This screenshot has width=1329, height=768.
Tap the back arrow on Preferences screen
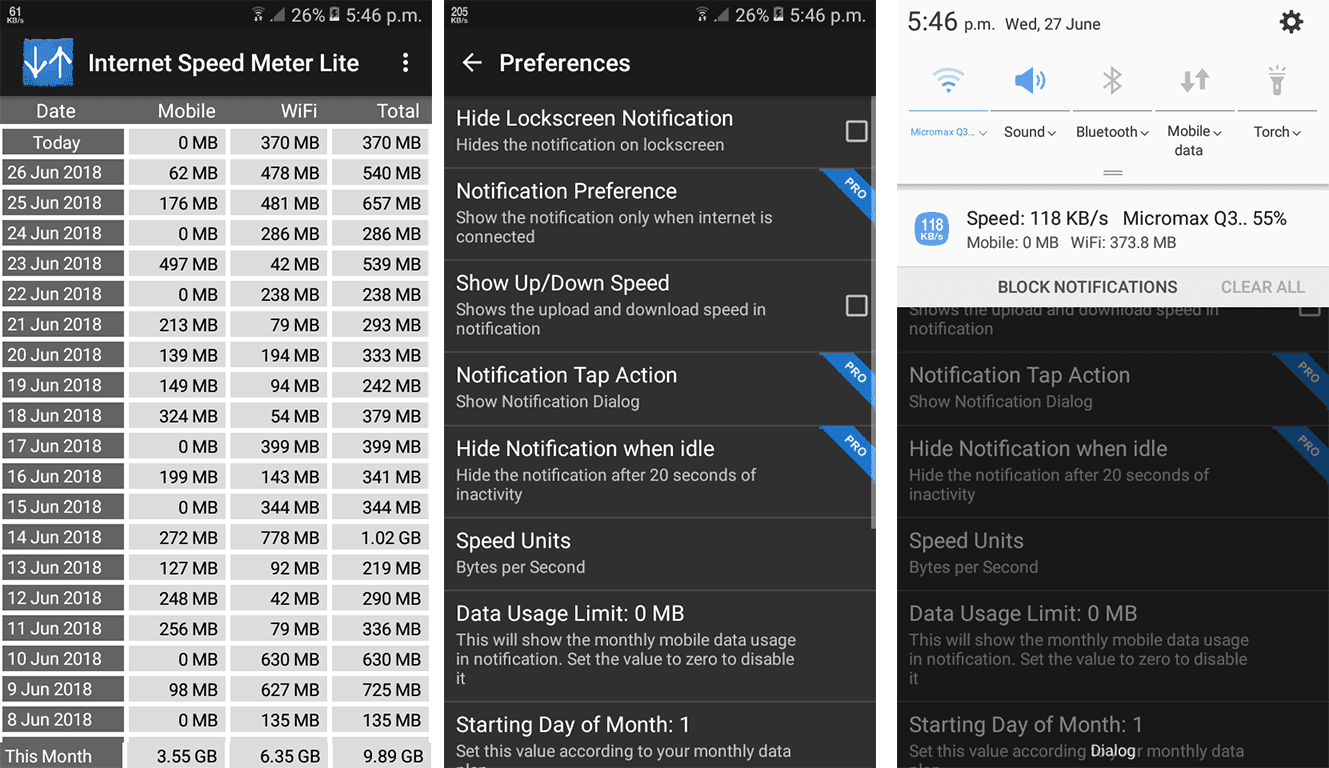(471, 63)
